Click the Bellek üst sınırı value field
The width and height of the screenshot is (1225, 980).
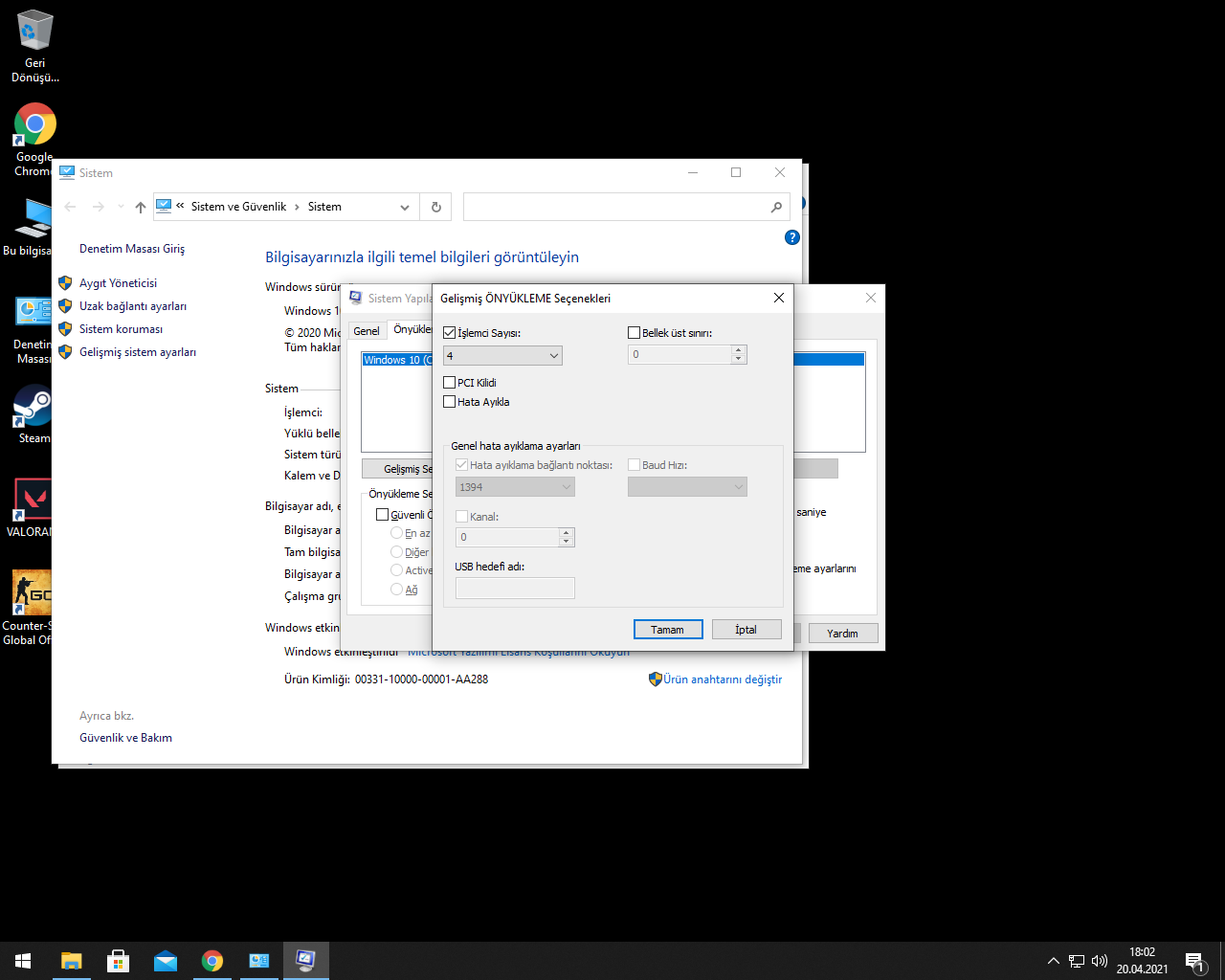point(680,354)
